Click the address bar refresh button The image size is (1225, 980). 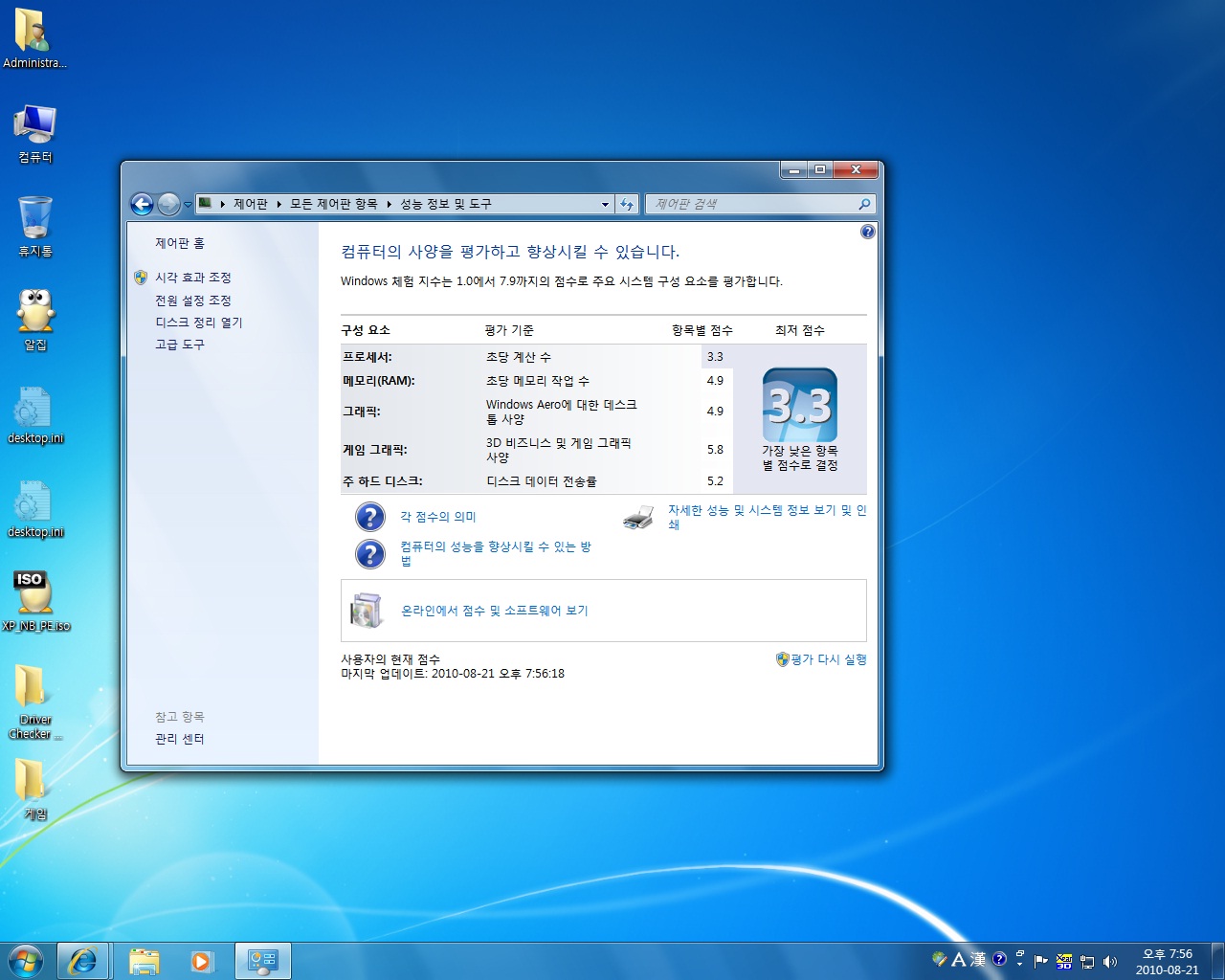pyautogui.click(x=627, y=204)
